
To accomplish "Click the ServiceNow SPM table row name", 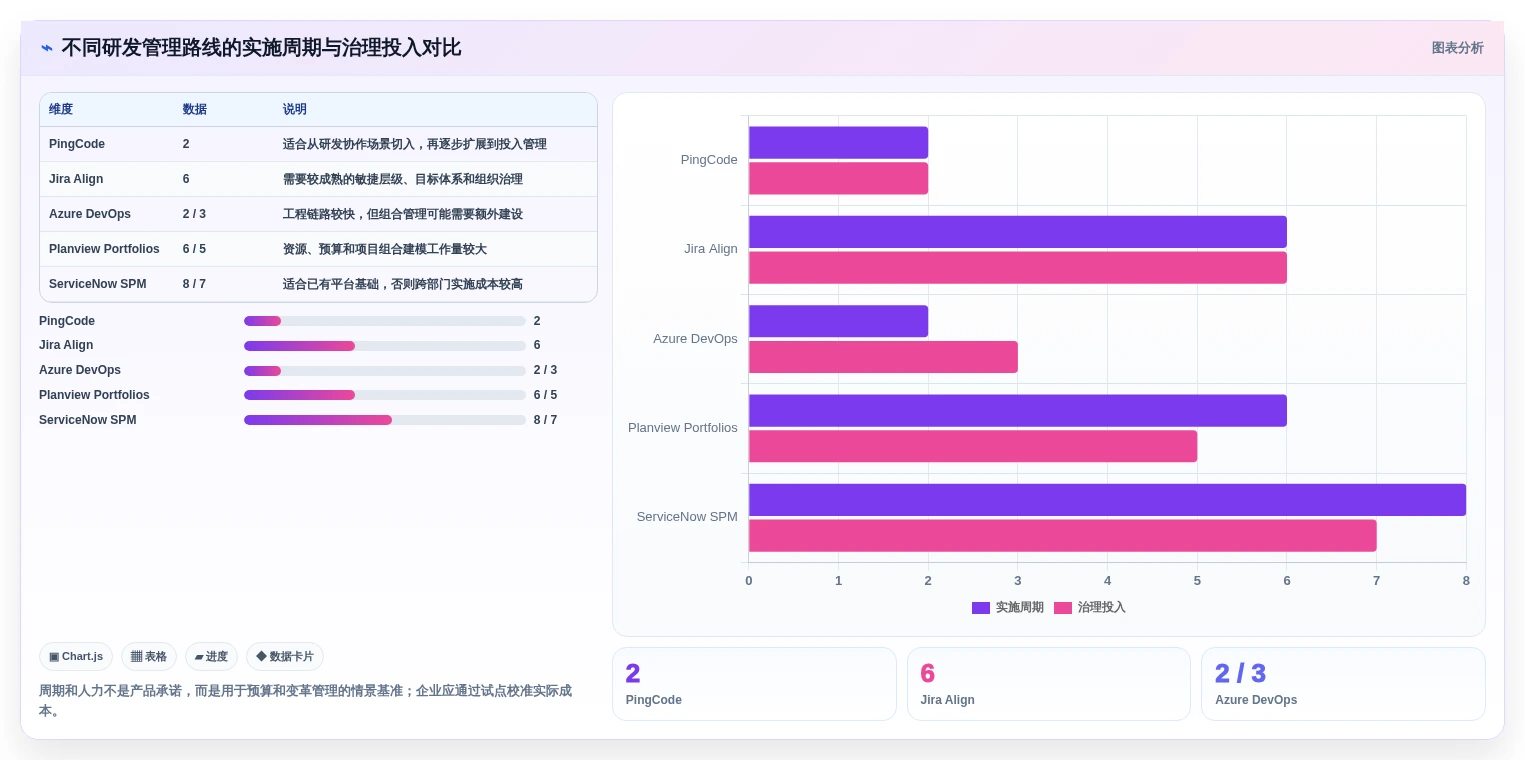I will 98,284.
